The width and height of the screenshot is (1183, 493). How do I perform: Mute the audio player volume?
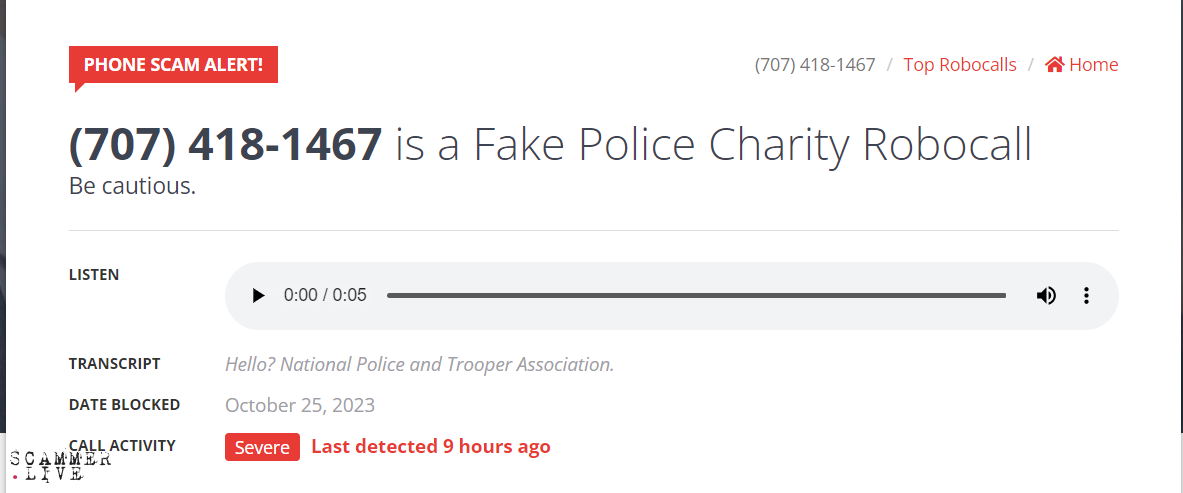(x=1046, y=296)
